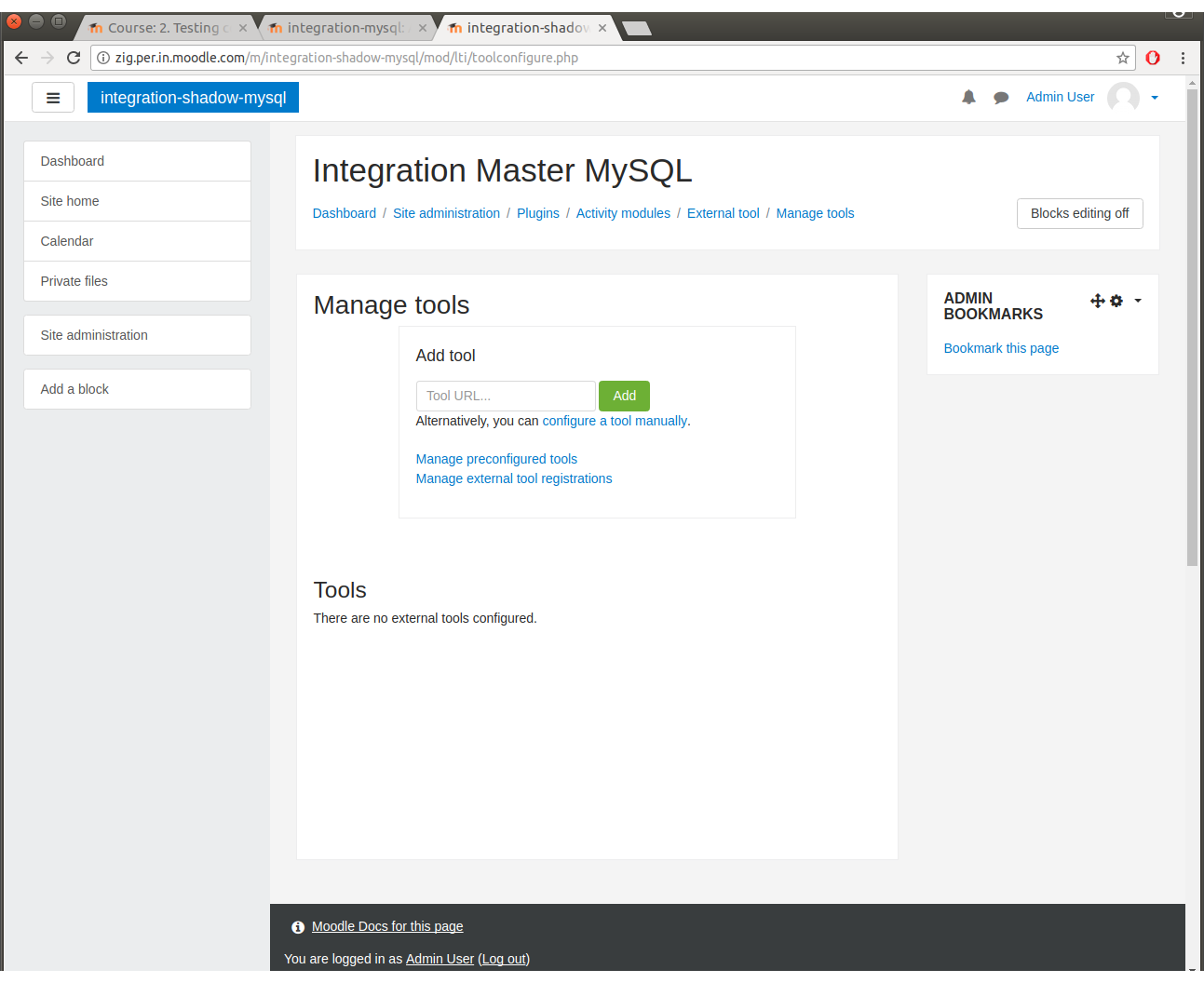The height and width of the screenshot is (983, 1204).
Task: Click the page vertical scrollbar
Action: coord(1192,328)
